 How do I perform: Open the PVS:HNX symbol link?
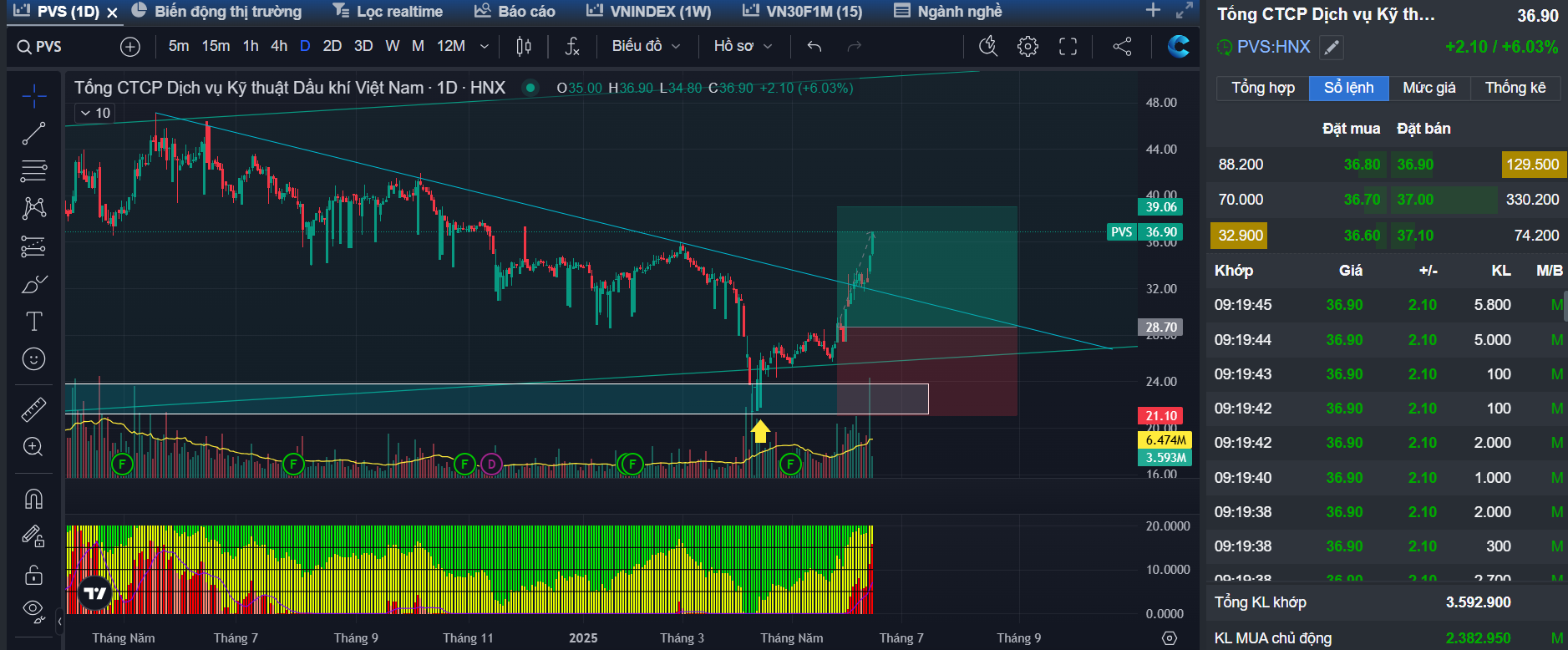click(1274, 48)
